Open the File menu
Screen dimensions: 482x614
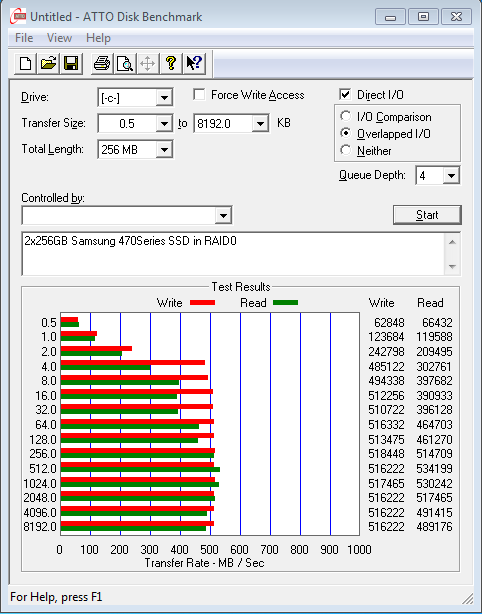coord(24,38)
